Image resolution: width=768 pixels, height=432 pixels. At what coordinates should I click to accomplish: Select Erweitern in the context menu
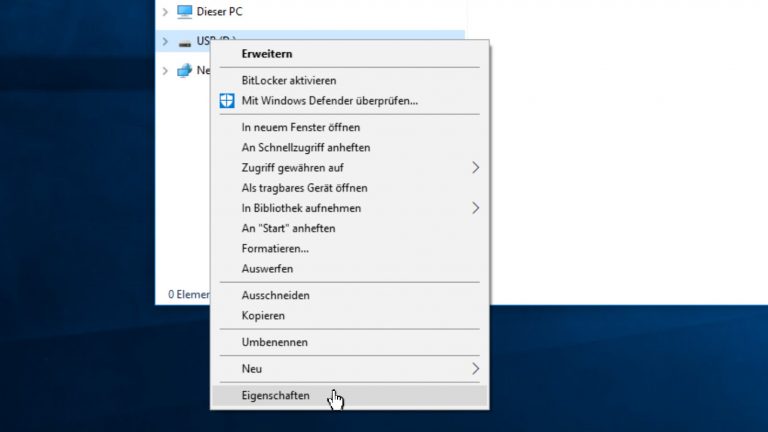267,53
